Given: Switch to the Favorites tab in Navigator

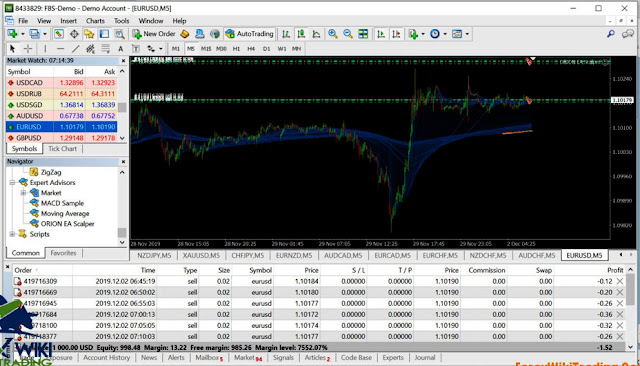Looking at the screenshot, I should [x=63, y=253].
